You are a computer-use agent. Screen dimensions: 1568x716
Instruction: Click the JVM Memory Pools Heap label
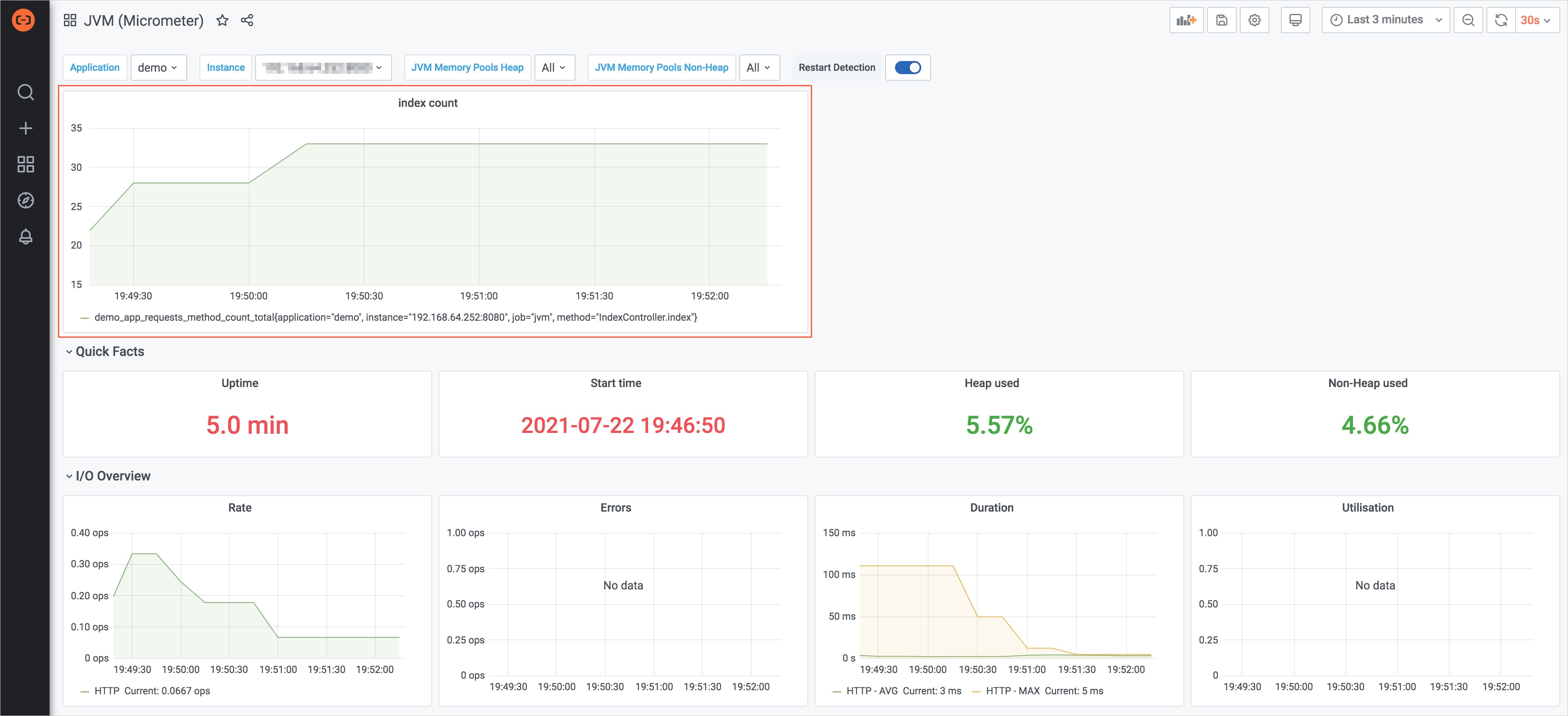[467, 68]
